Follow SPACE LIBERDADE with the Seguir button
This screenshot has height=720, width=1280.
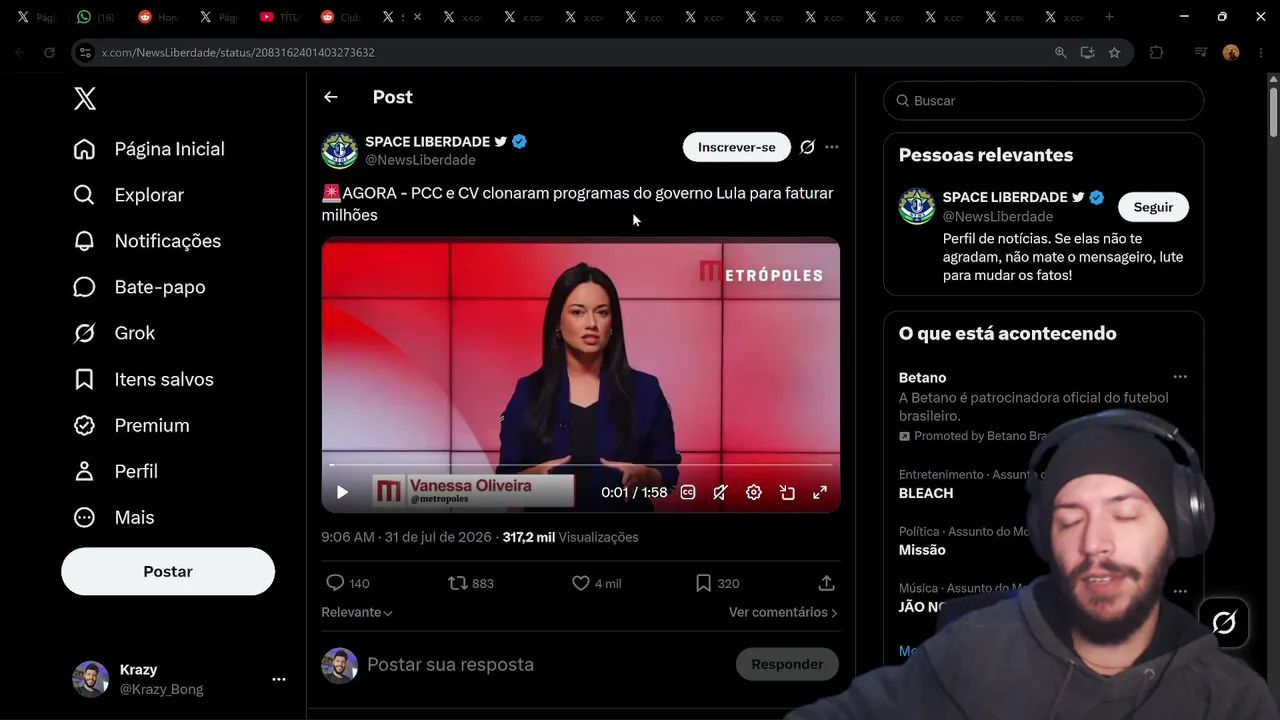coord(1153,207)
